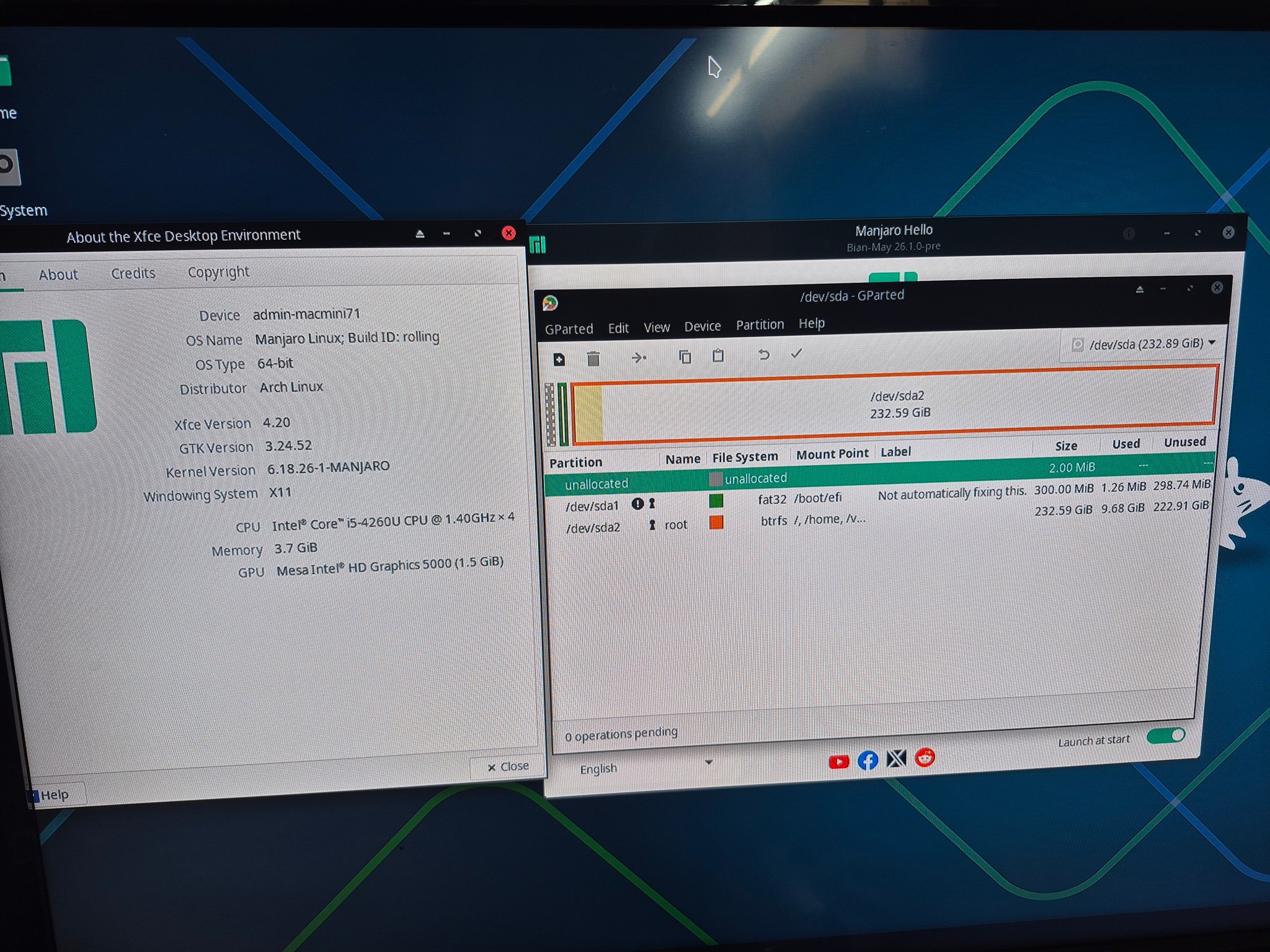Open the Partition menu in GParted

point(760,325)
